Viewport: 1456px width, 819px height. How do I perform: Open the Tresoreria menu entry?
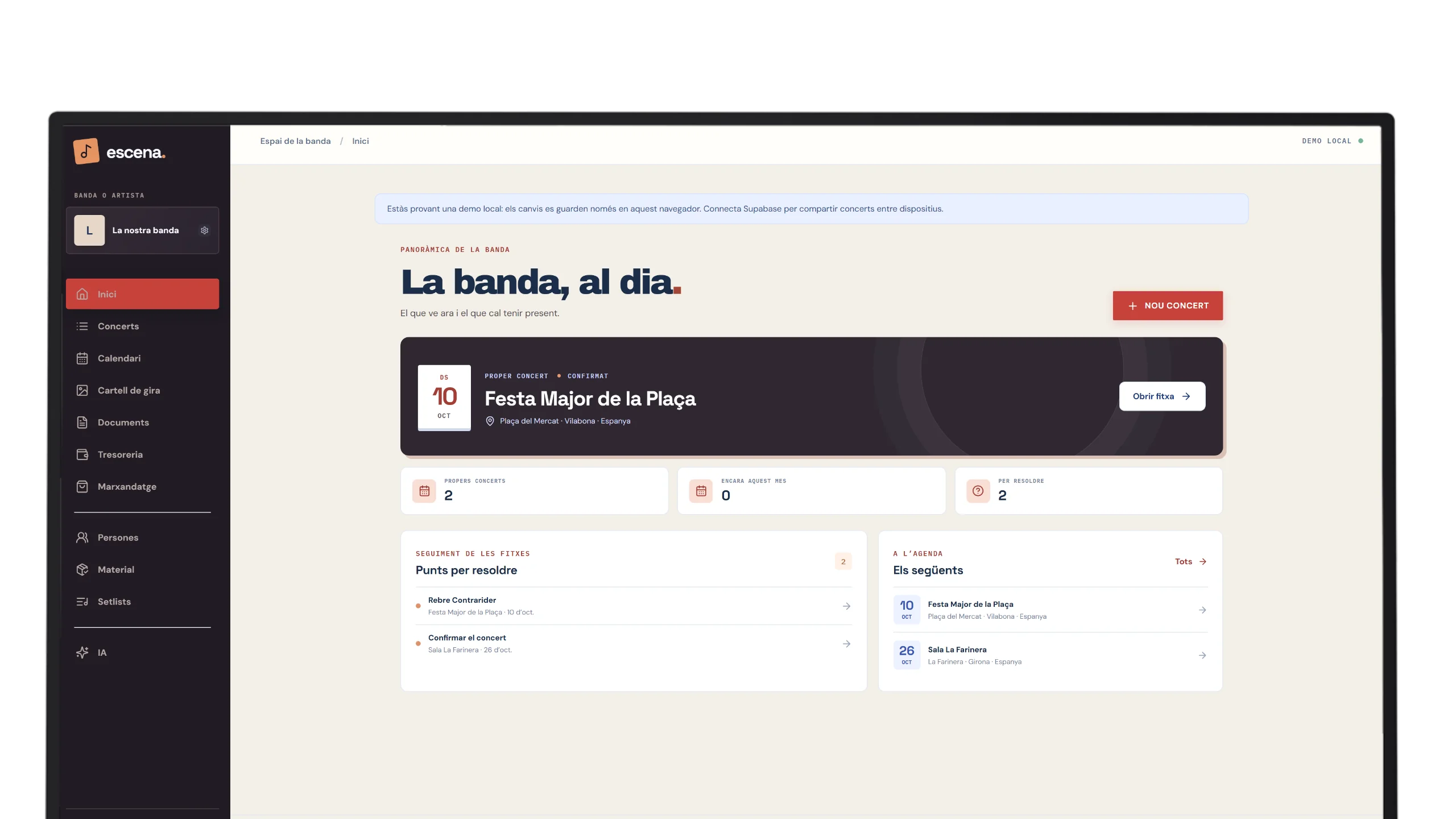tap(142, 454)
